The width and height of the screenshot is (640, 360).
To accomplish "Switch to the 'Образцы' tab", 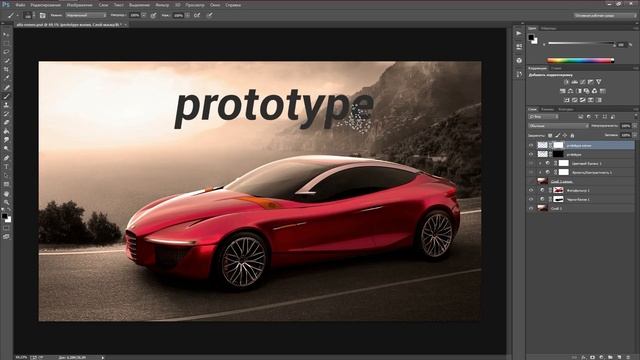I will point(548,29).
